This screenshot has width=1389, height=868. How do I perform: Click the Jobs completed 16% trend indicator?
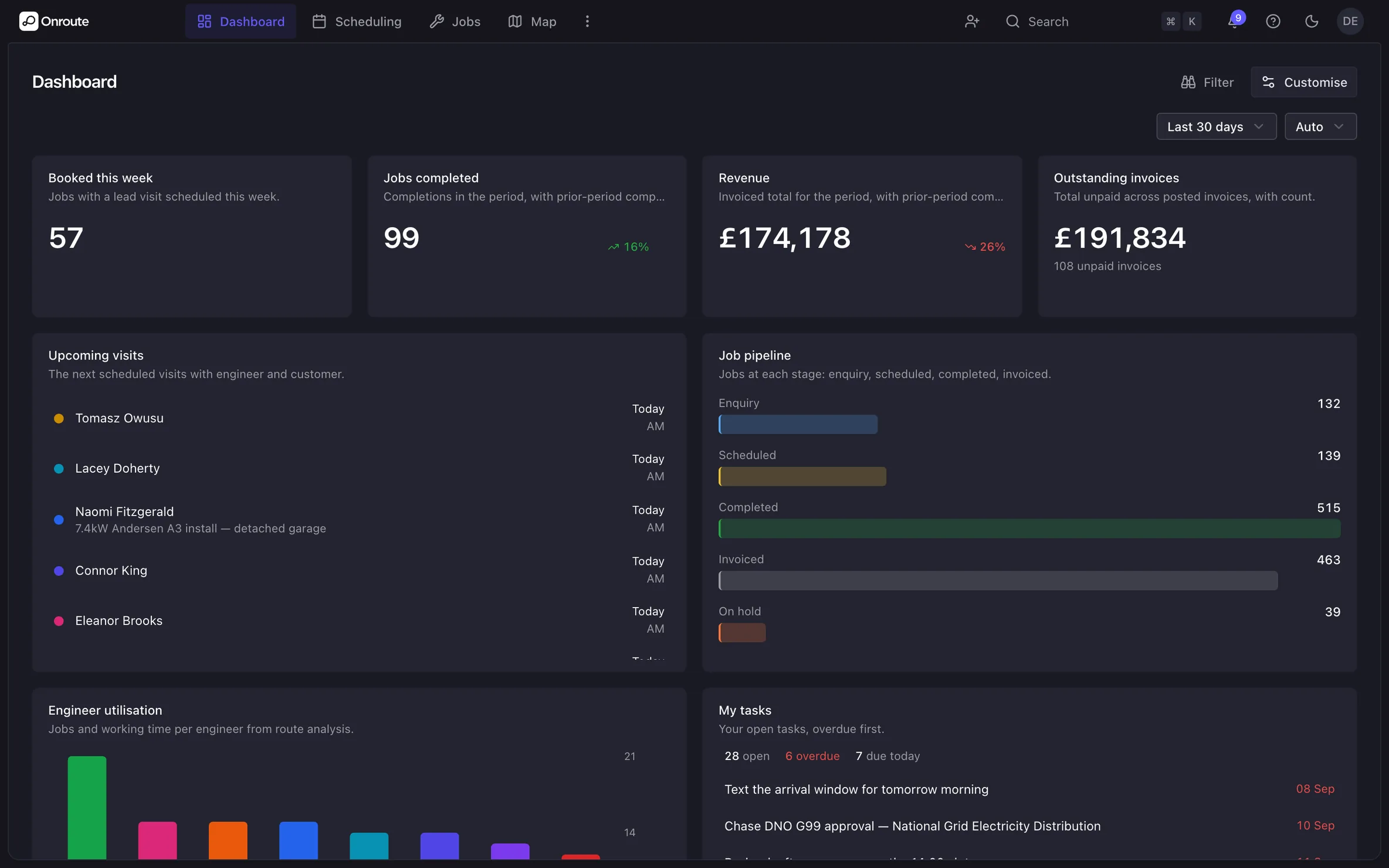tap(628, 247)
